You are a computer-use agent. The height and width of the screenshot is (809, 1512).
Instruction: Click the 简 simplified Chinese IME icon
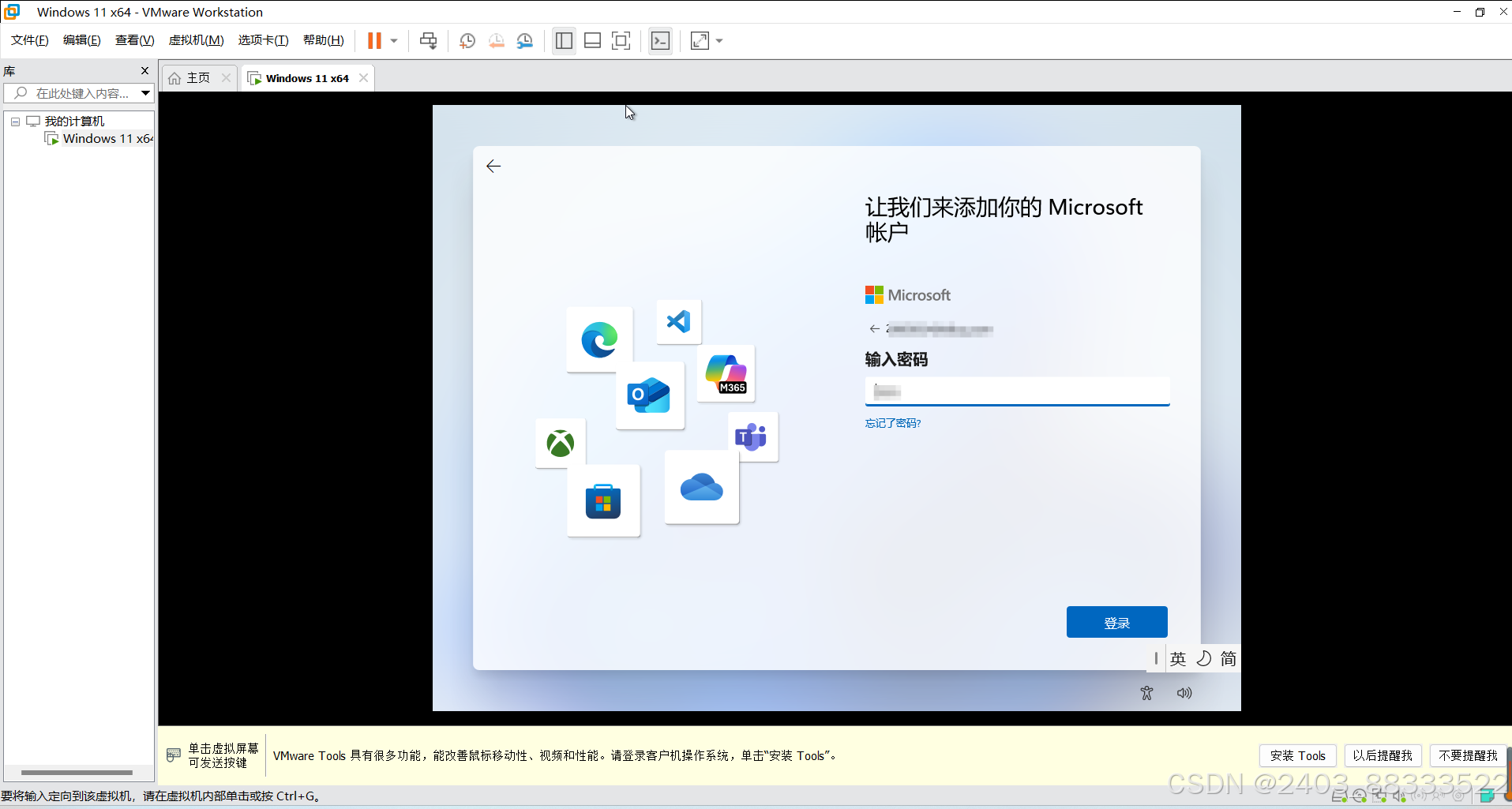(1229, 658)
